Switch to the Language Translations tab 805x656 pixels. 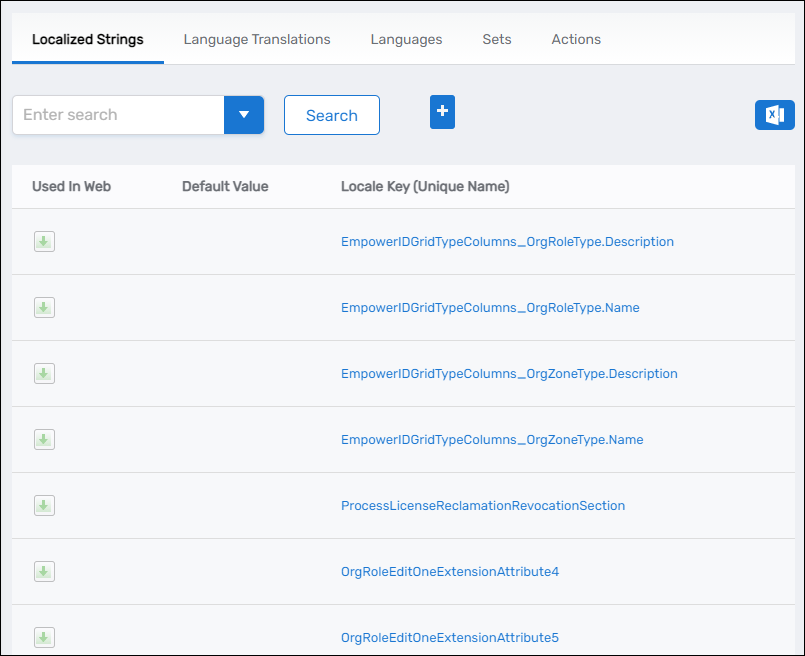(x=256, y=39)
